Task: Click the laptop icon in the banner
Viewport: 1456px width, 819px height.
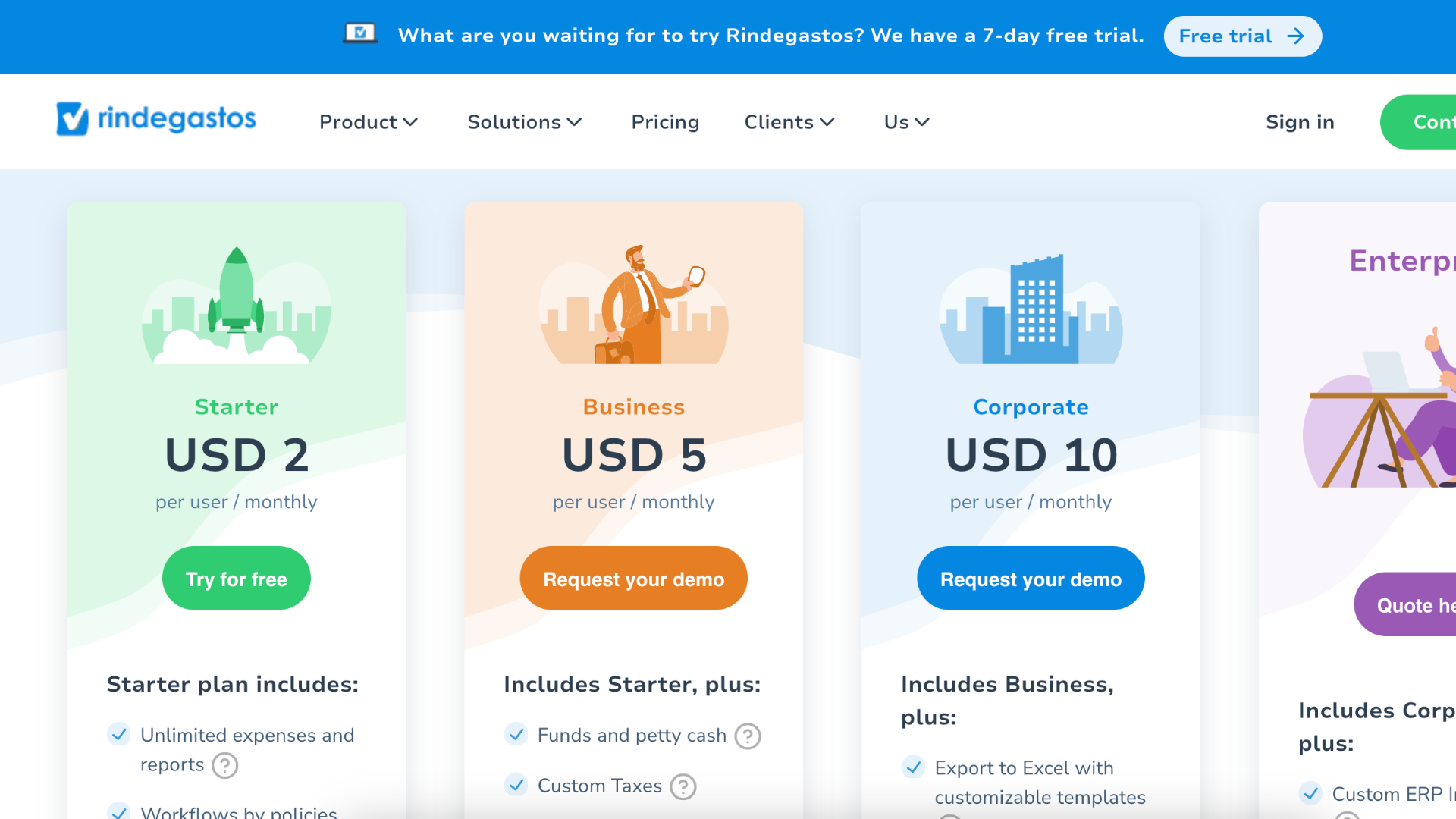Action: click(x=360, y=33)
